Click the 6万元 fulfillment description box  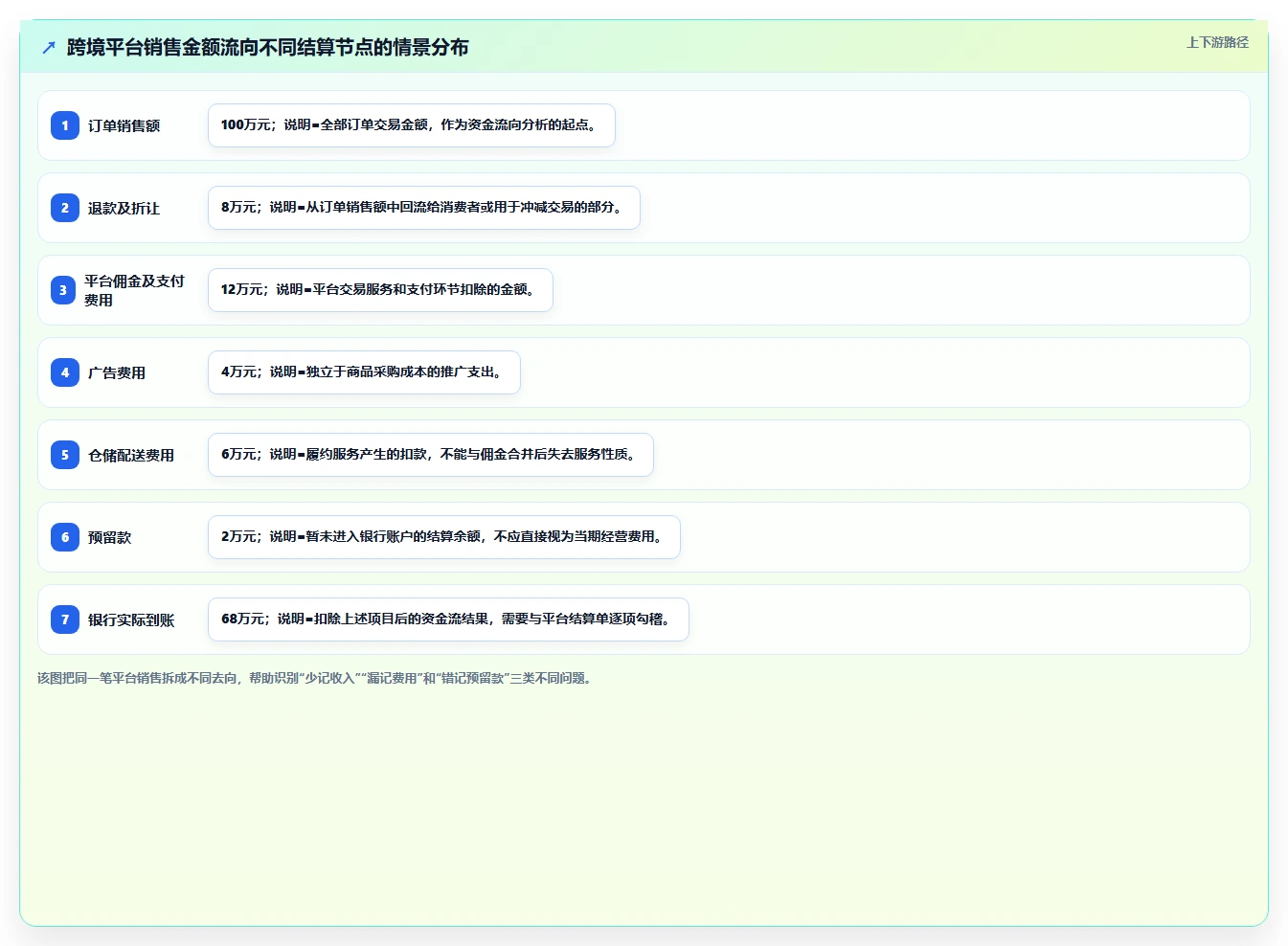coord(431,455)
